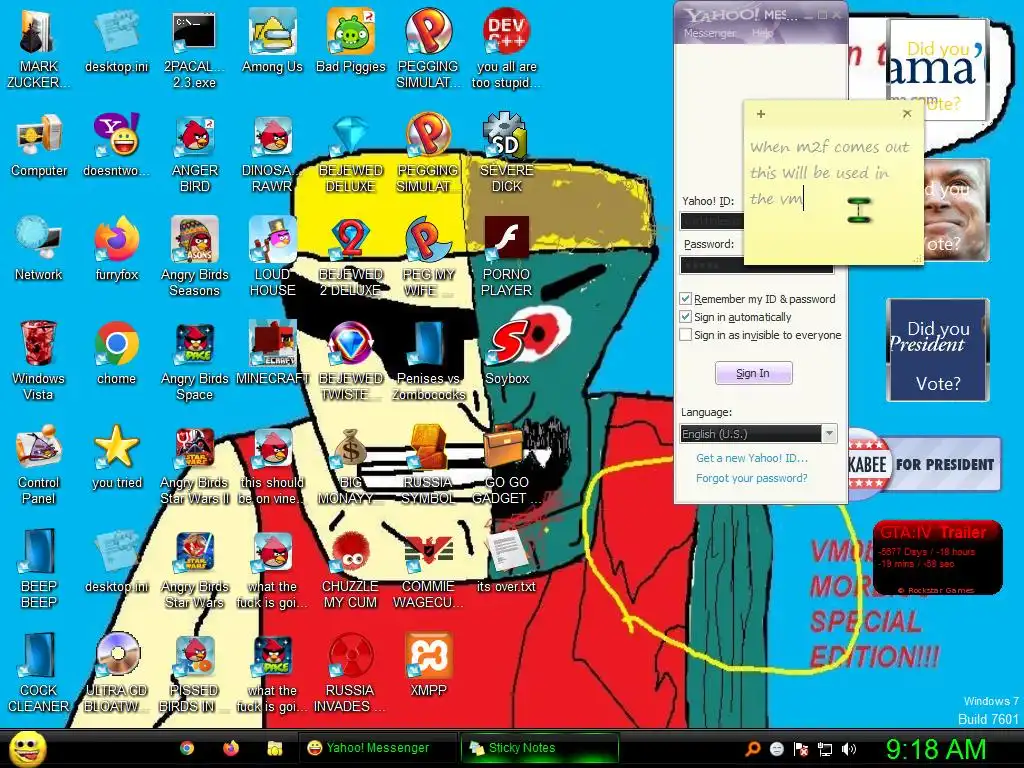Toggle Remember my ID & password
This screenshot has width=1024, height=768.
685,299
